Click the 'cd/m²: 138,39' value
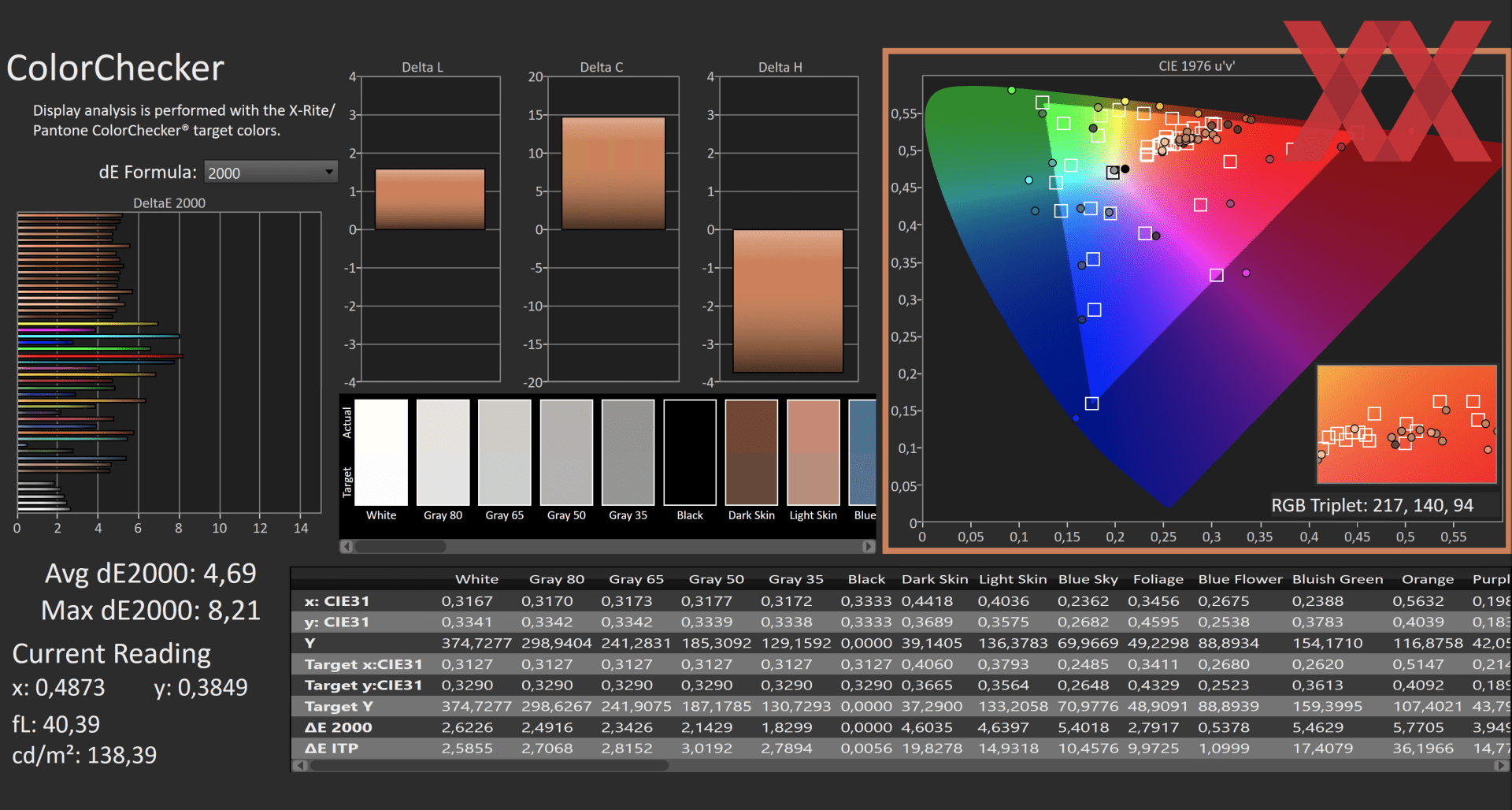 pyautogui.click(x=84, y=756)
